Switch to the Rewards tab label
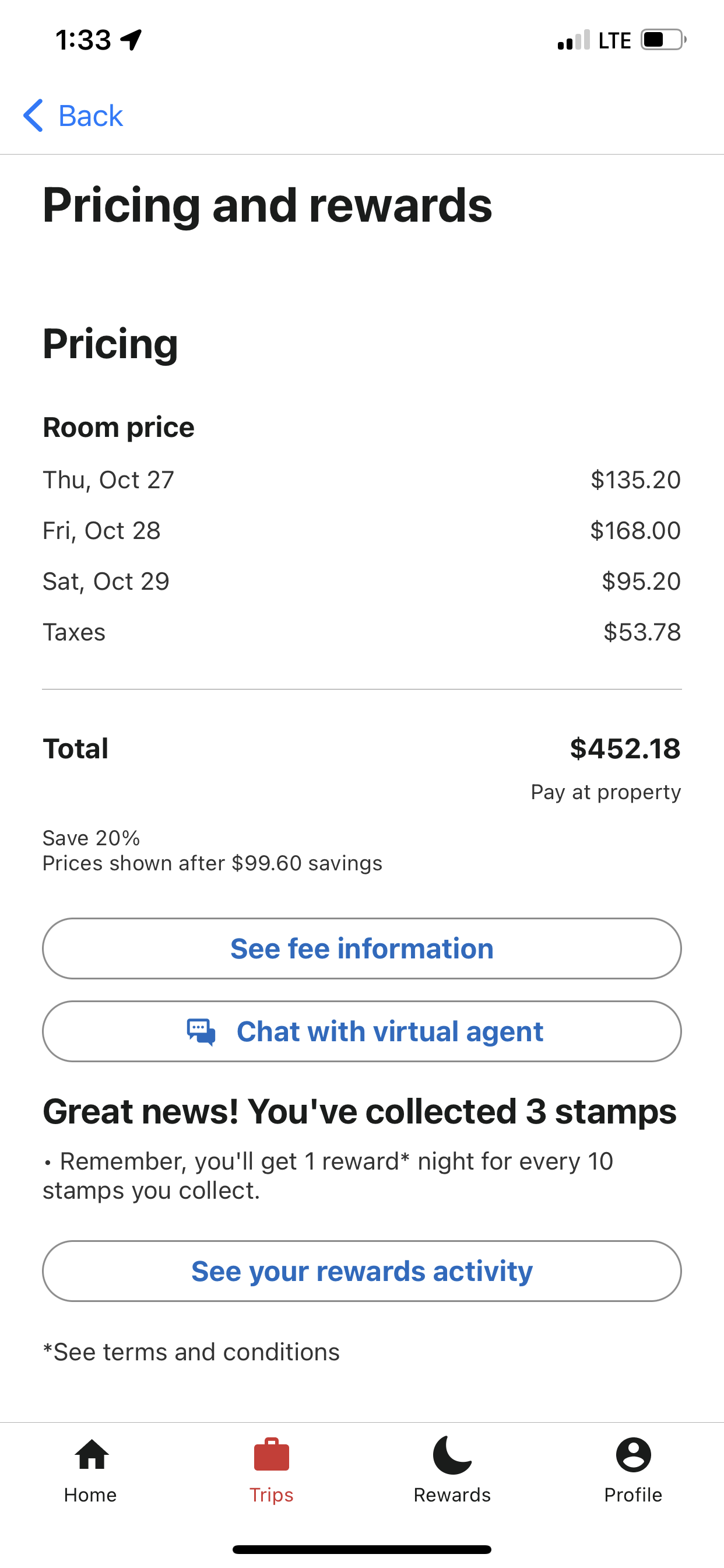This screenshot has width=724, height=1568. click(x=452, y=1495)
